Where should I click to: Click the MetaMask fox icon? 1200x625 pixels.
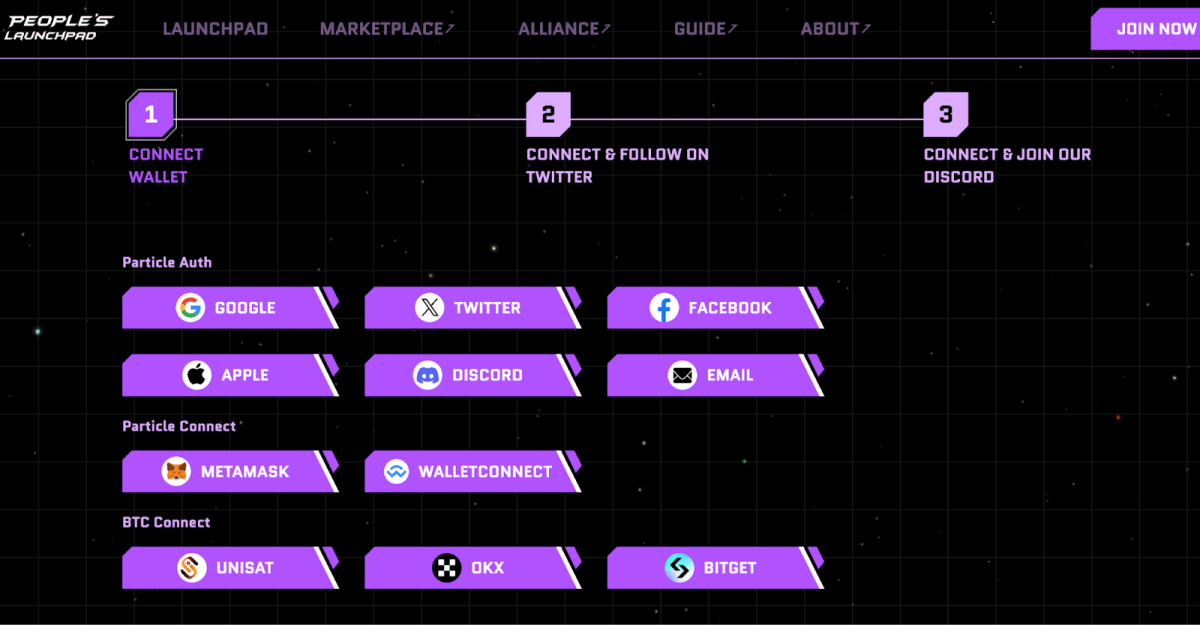(x=176, y=471)
